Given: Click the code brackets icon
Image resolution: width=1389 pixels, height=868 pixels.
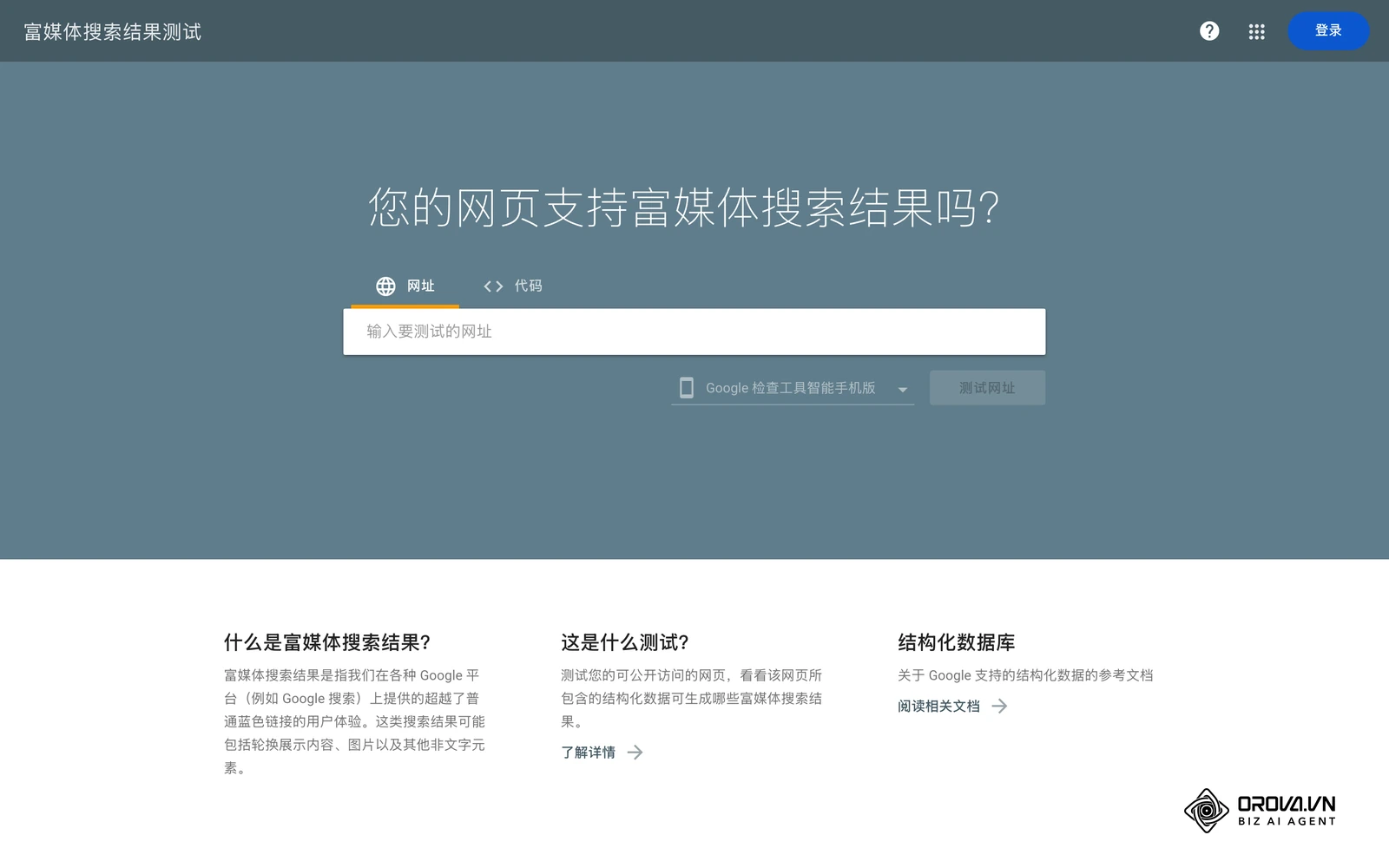Looking at the screenshot, I should point(493,286).
